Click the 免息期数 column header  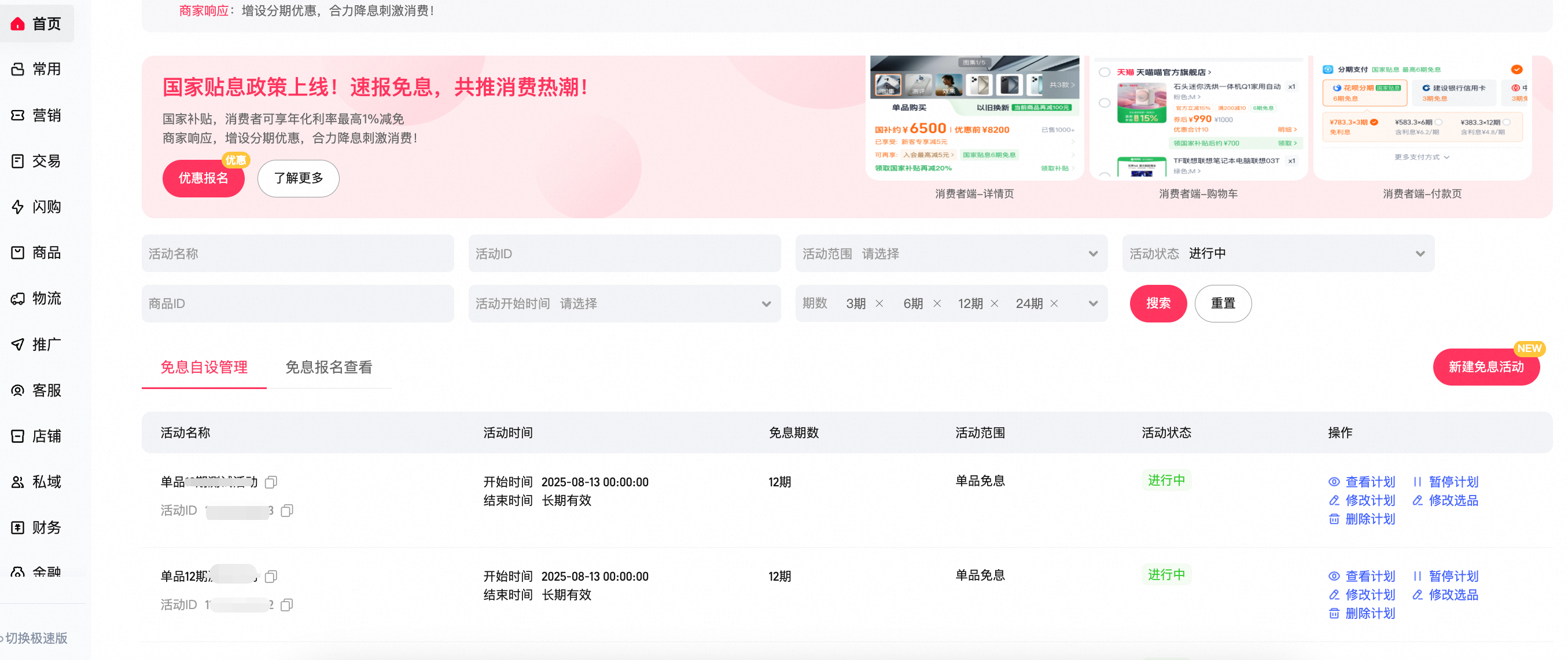[x=794, y=433]
